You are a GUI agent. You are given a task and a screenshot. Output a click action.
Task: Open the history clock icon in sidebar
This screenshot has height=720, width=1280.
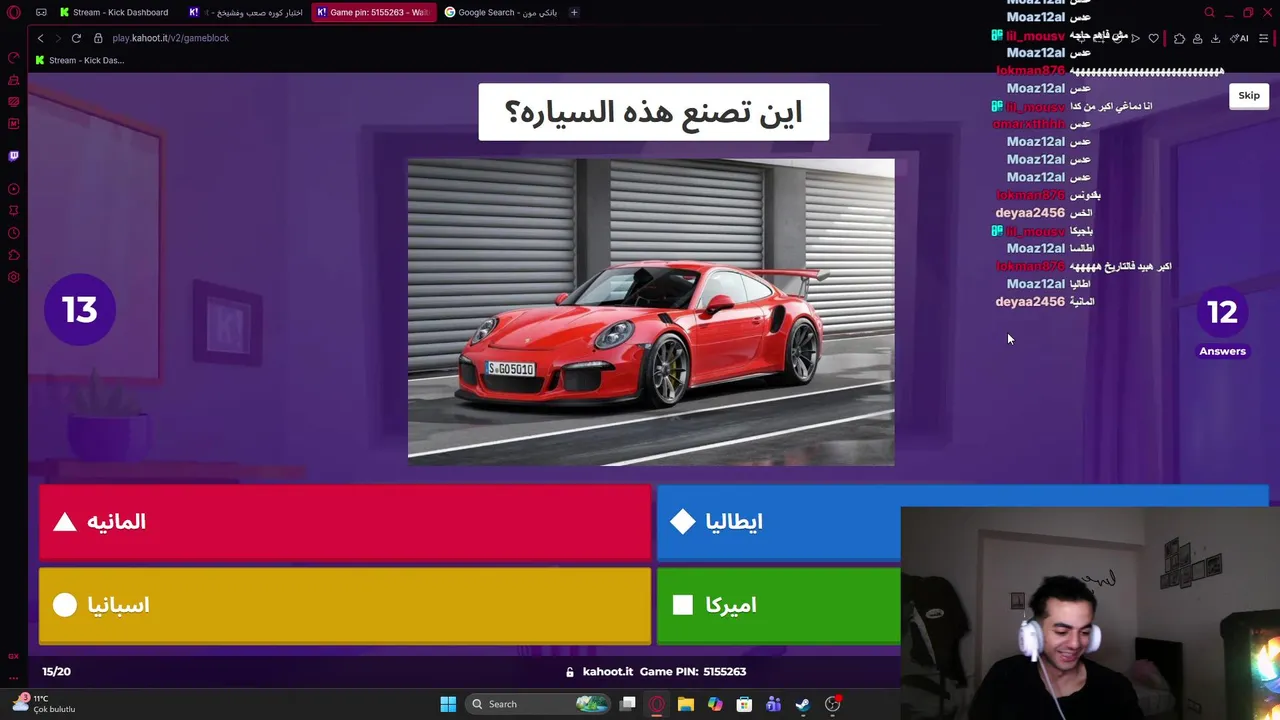[14, 233]
